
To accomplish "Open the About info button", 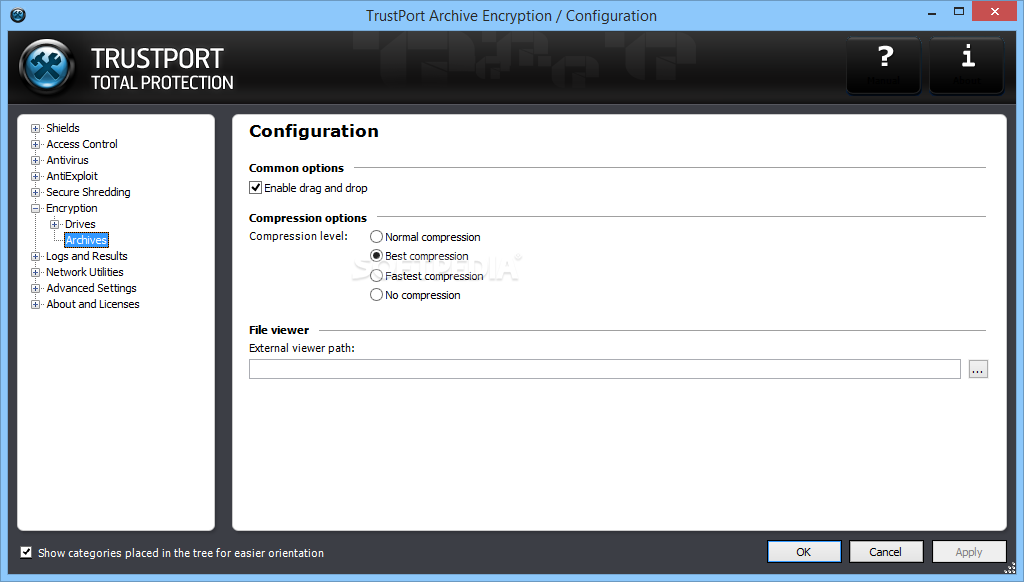I will pos(967,65).
